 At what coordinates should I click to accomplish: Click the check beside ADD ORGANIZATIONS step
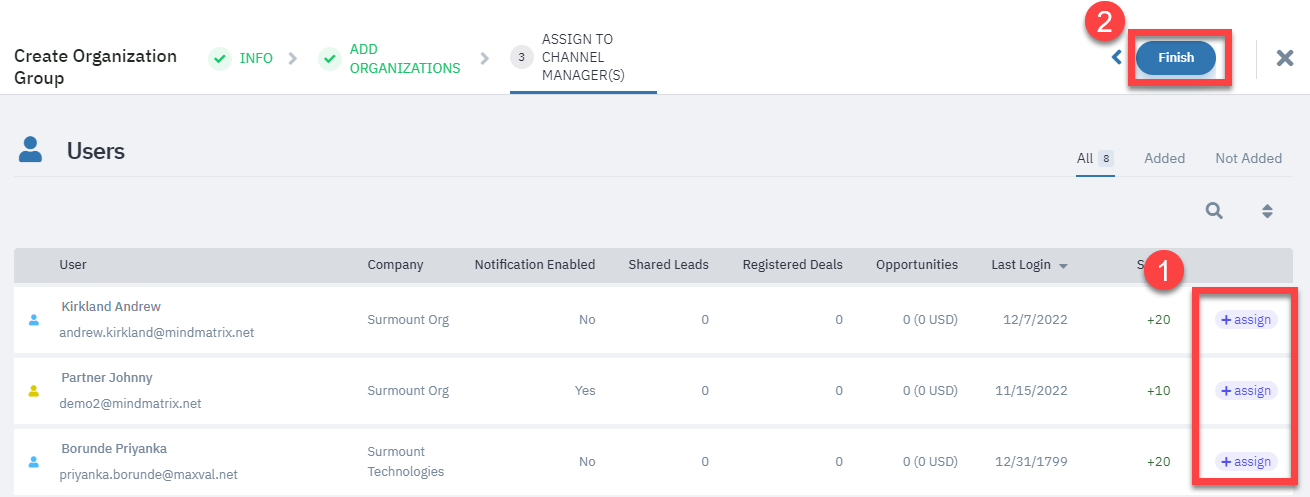coord(329,59)
